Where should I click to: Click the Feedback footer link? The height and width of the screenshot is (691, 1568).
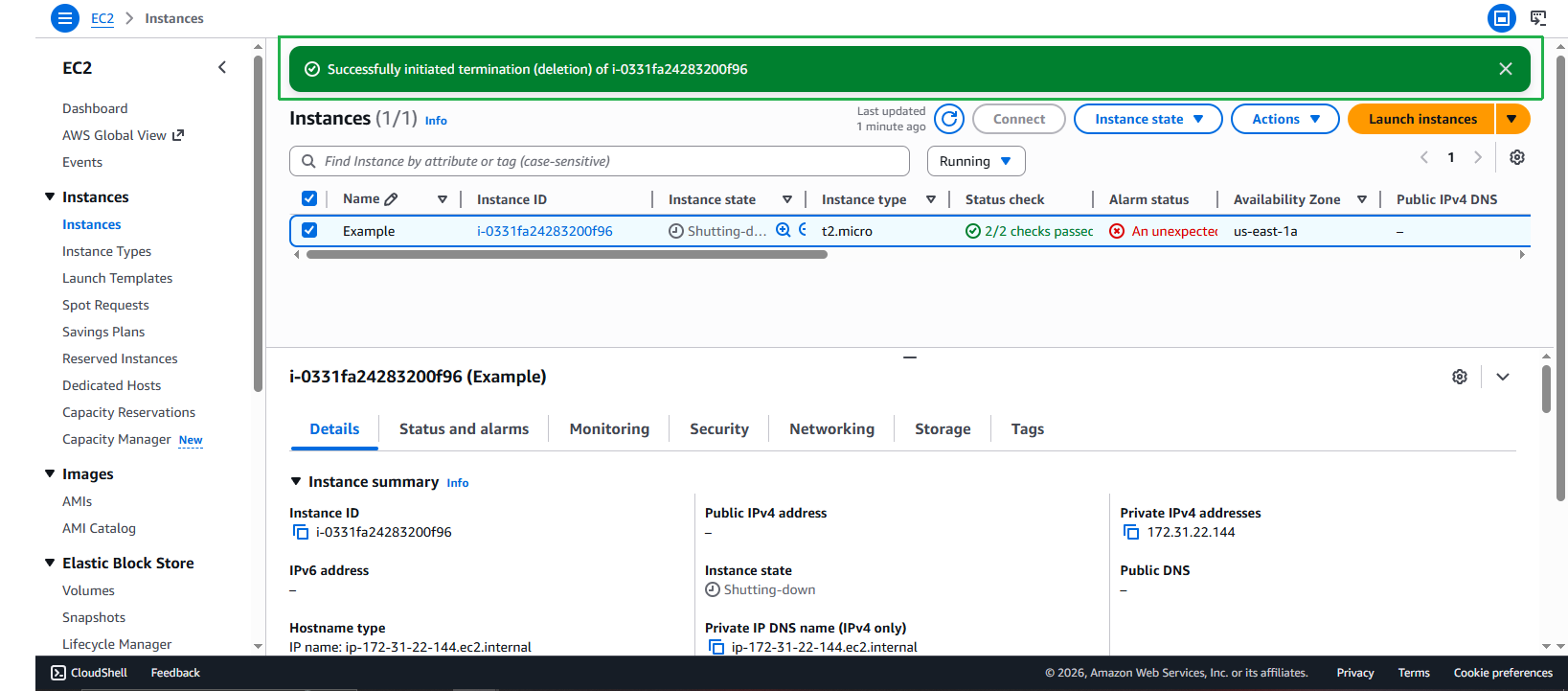coord(175,673)
